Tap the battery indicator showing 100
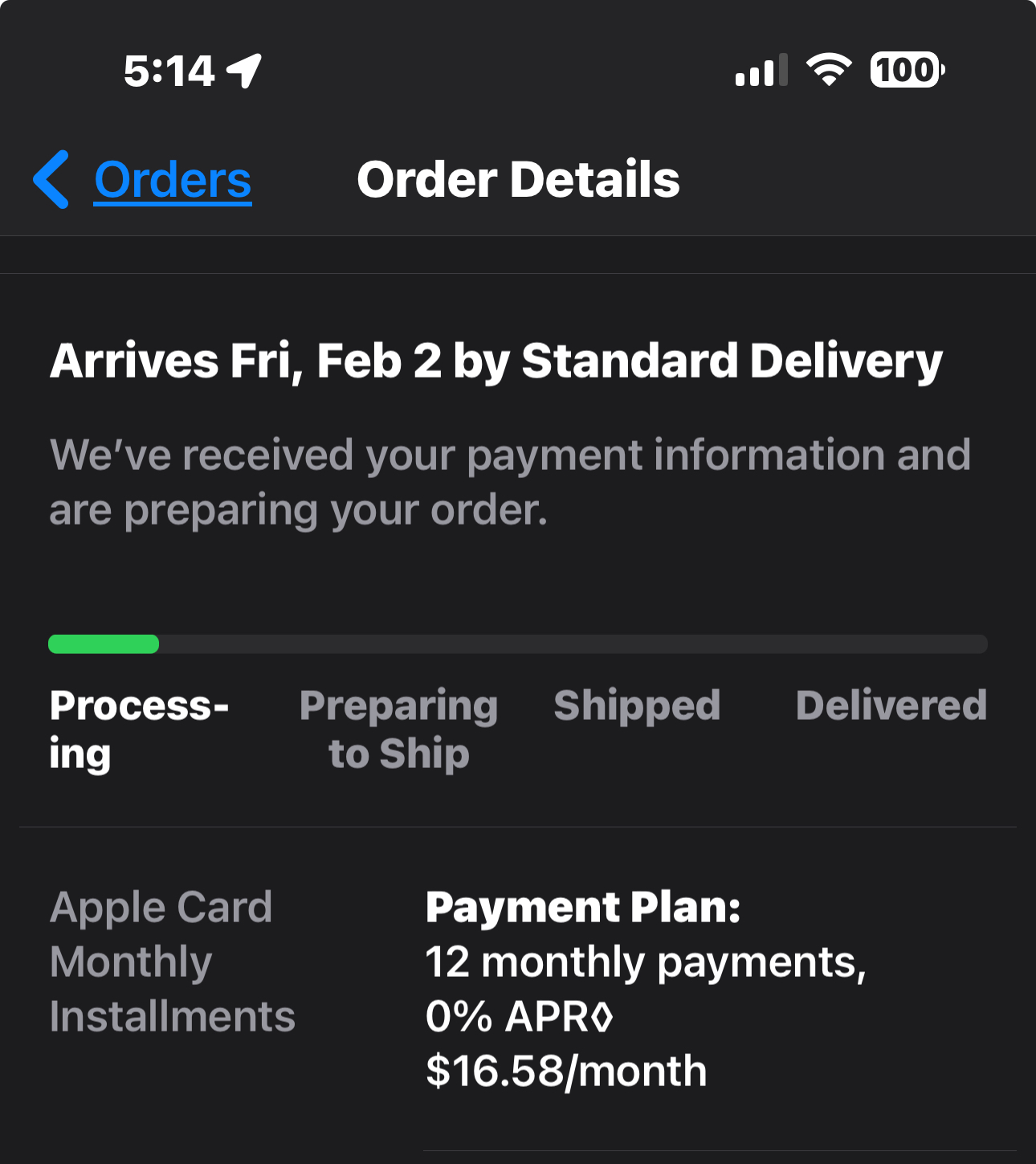 tap(906, 71)
